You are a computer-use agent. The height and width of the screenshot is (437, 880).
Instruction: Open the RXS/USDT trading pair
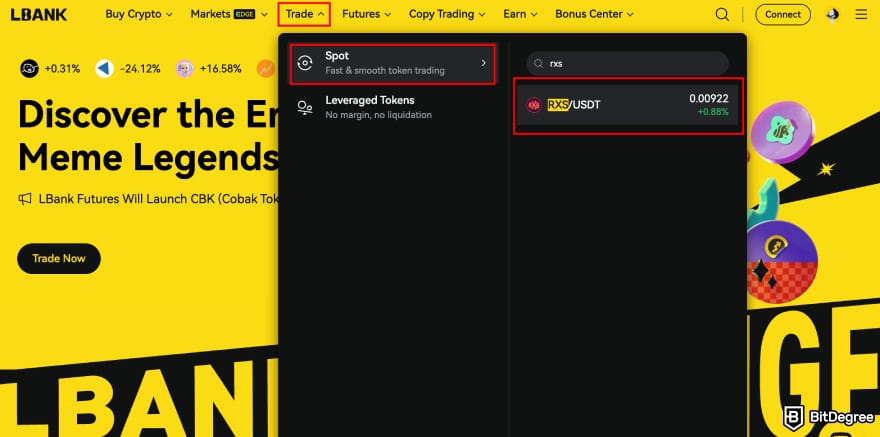tap(627, 105)
